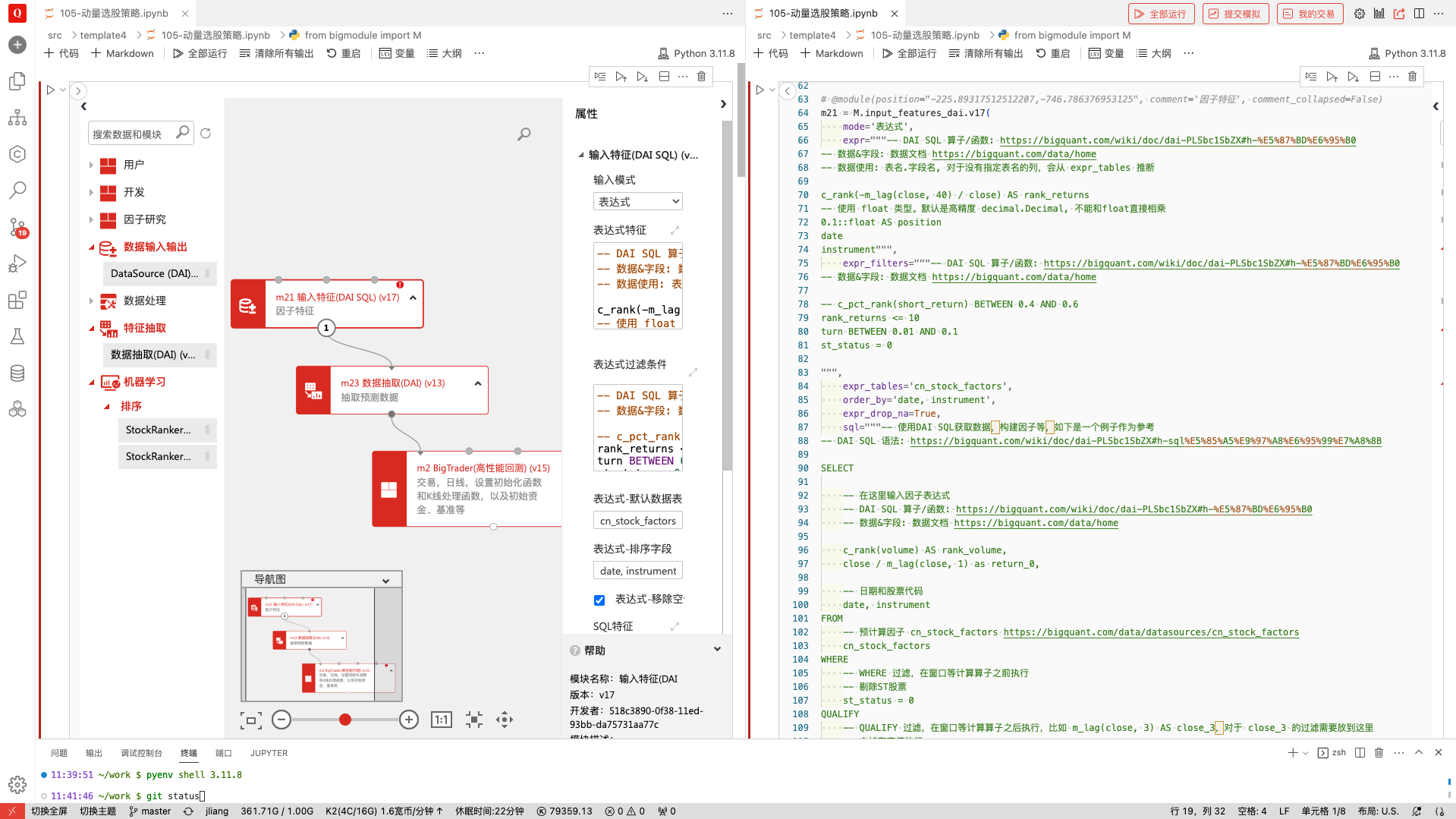Toggle the 表达式-移除空 checkbox
1456x819 pixels.
(599, 600)
